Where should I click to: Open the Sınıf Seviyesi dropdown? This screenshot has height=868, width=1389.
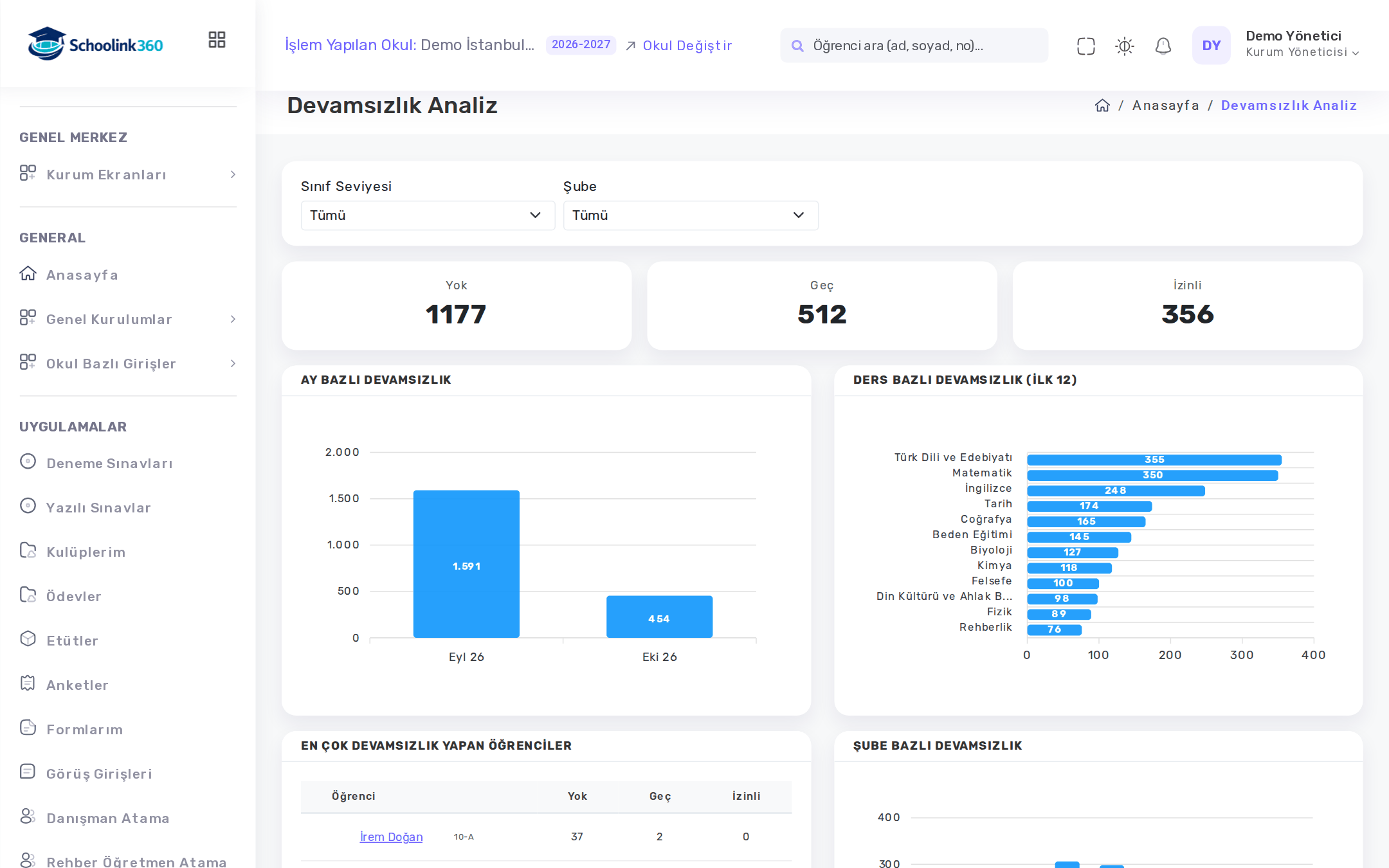point(428,215)
